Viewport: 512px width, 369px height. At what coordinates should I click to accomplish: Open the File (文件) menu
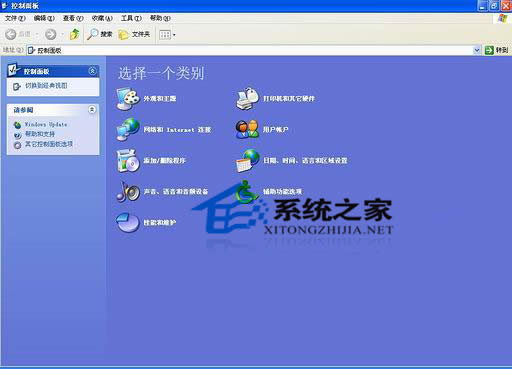tap(15, 18)
